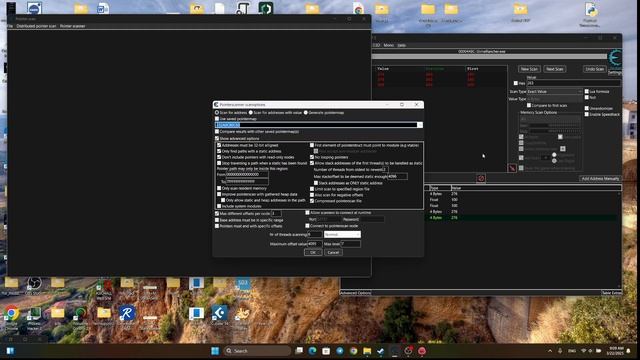Click the Windows Start button
This screenshot has height=360, width=640.
(215, 351)
